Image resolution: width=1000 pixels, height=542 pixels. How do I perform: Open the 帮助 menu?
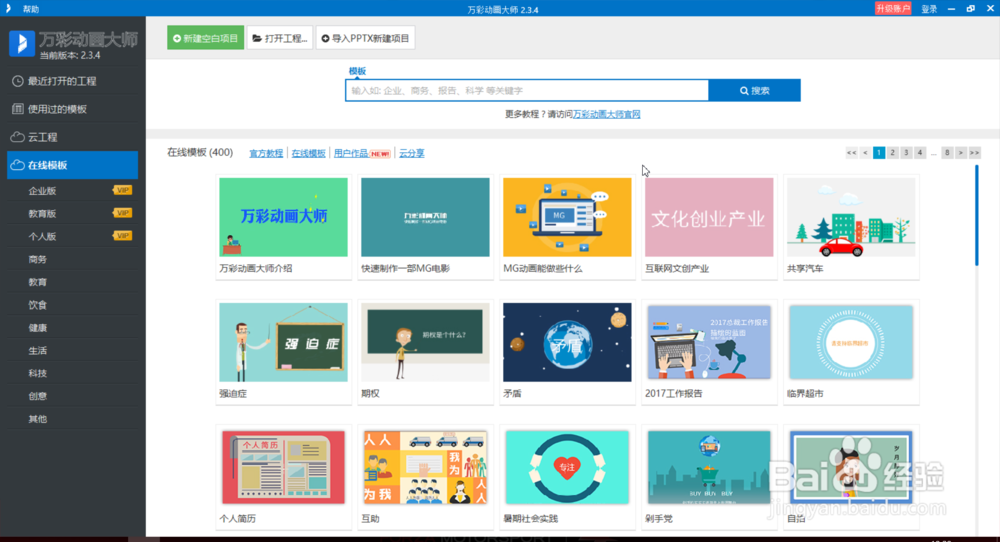tap(31, 9)
